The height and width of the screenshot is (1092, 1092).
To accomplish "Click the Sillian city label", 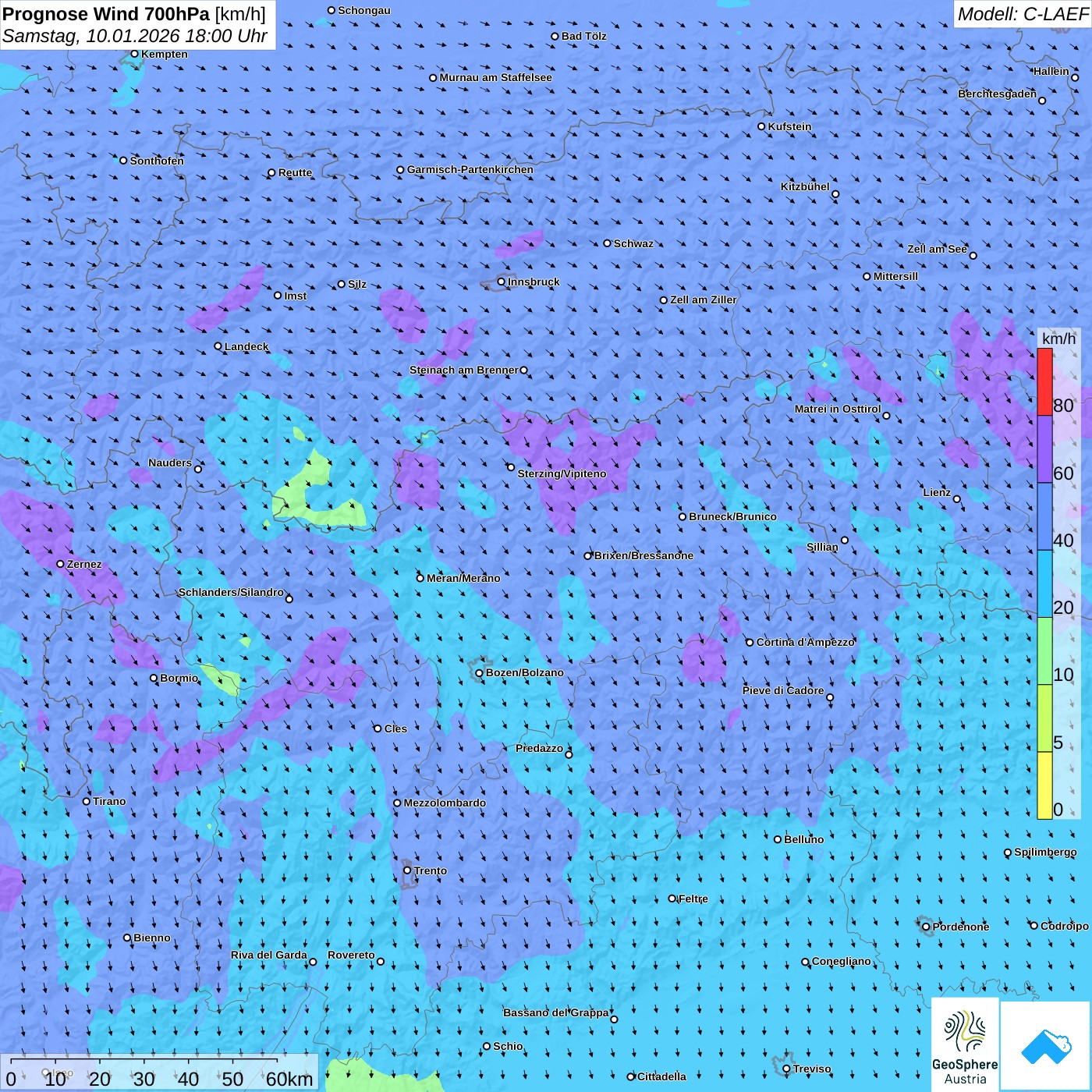I will 822,547.
